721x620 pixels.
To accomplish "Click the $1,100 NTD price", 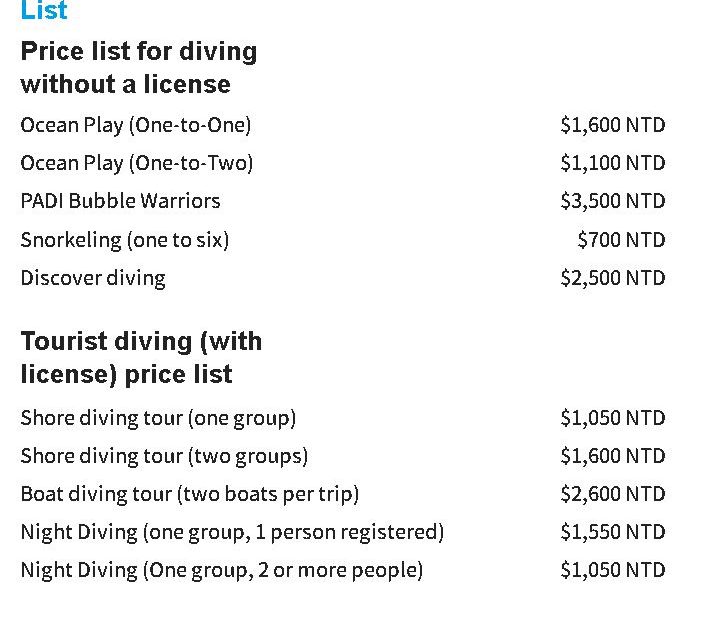I will [612, 163].
